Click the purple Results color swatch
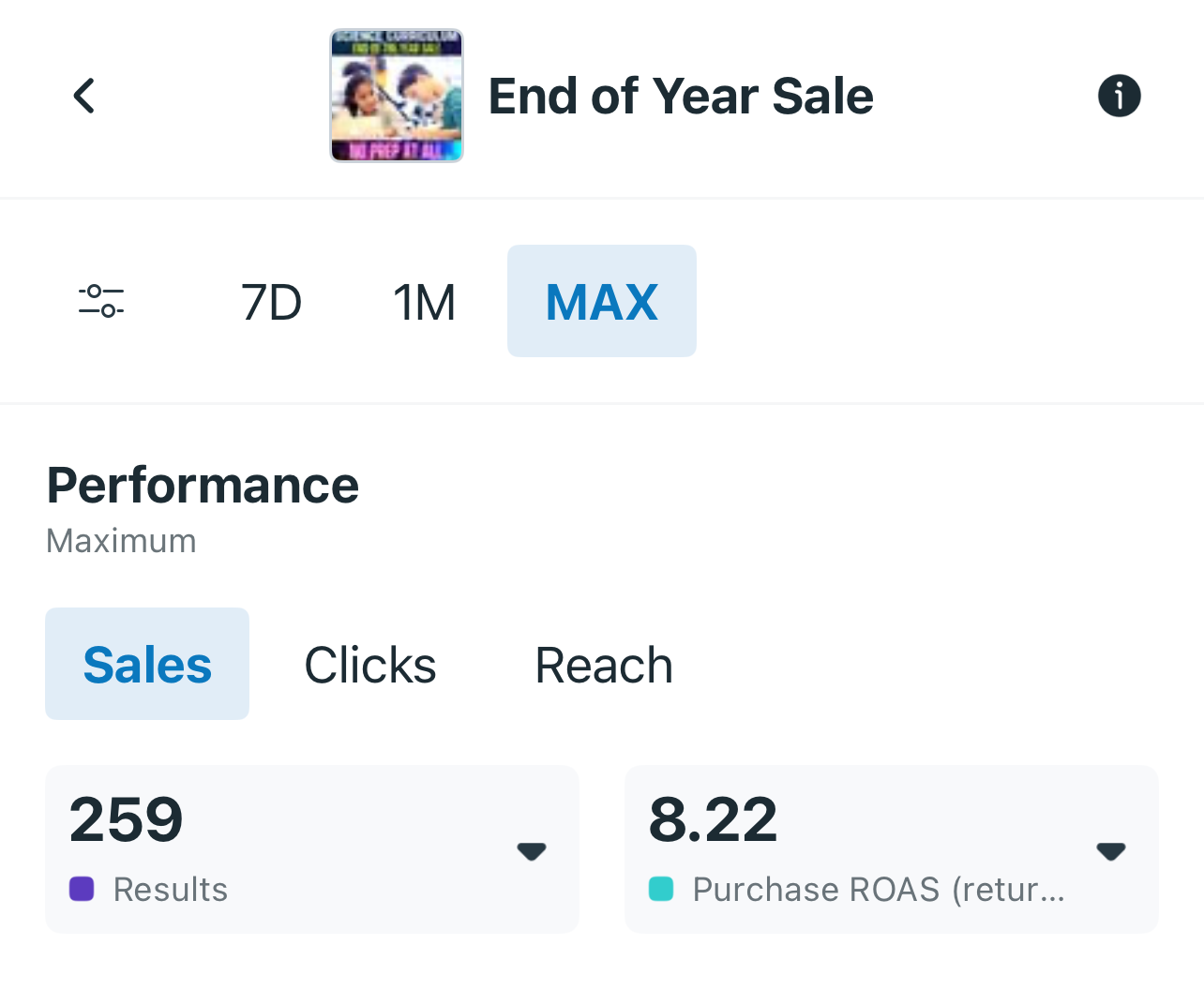The height and width of the screenshot is (990, 1204). pyautogui.click(x=82, y=889)
